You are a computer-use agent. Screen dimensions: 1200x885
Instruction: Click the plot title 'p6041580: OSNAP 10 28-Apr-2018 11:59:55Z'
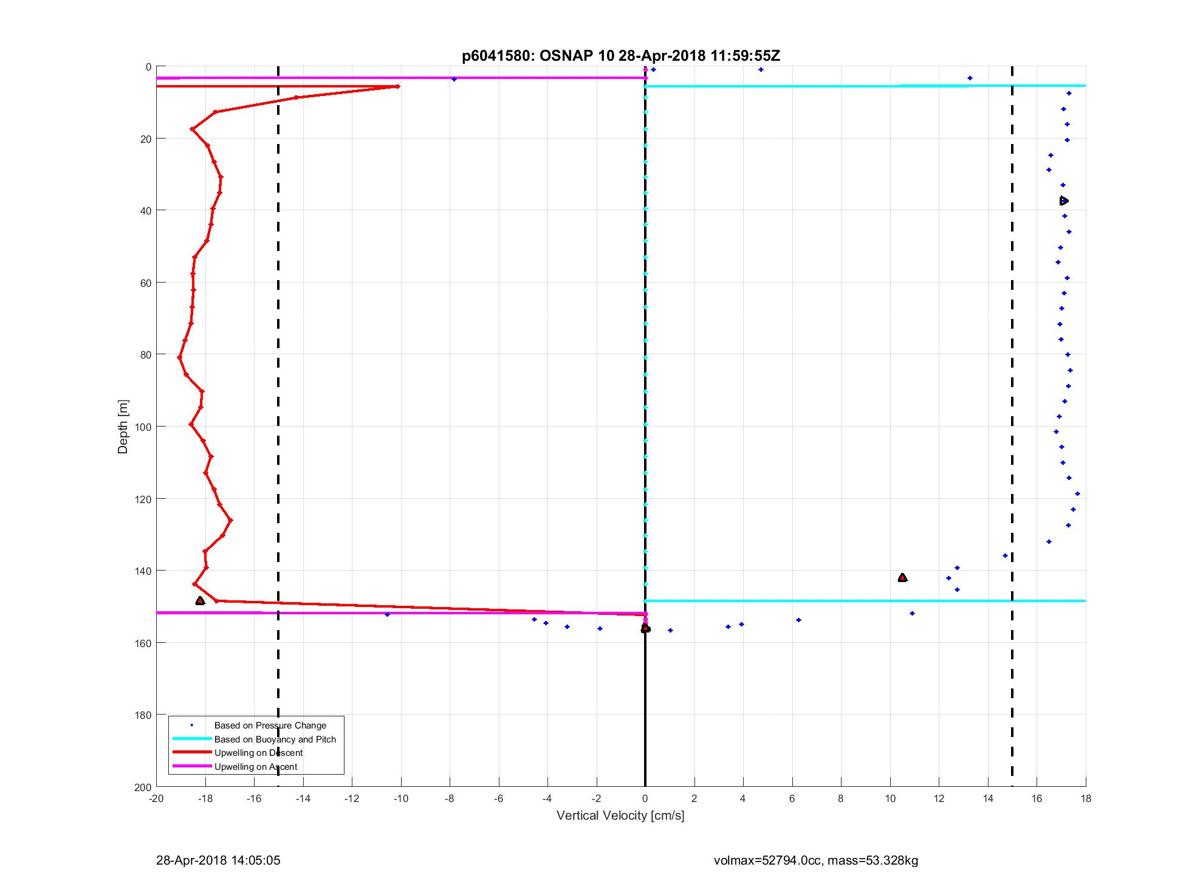pyautogui.click(x=620, y=56)
